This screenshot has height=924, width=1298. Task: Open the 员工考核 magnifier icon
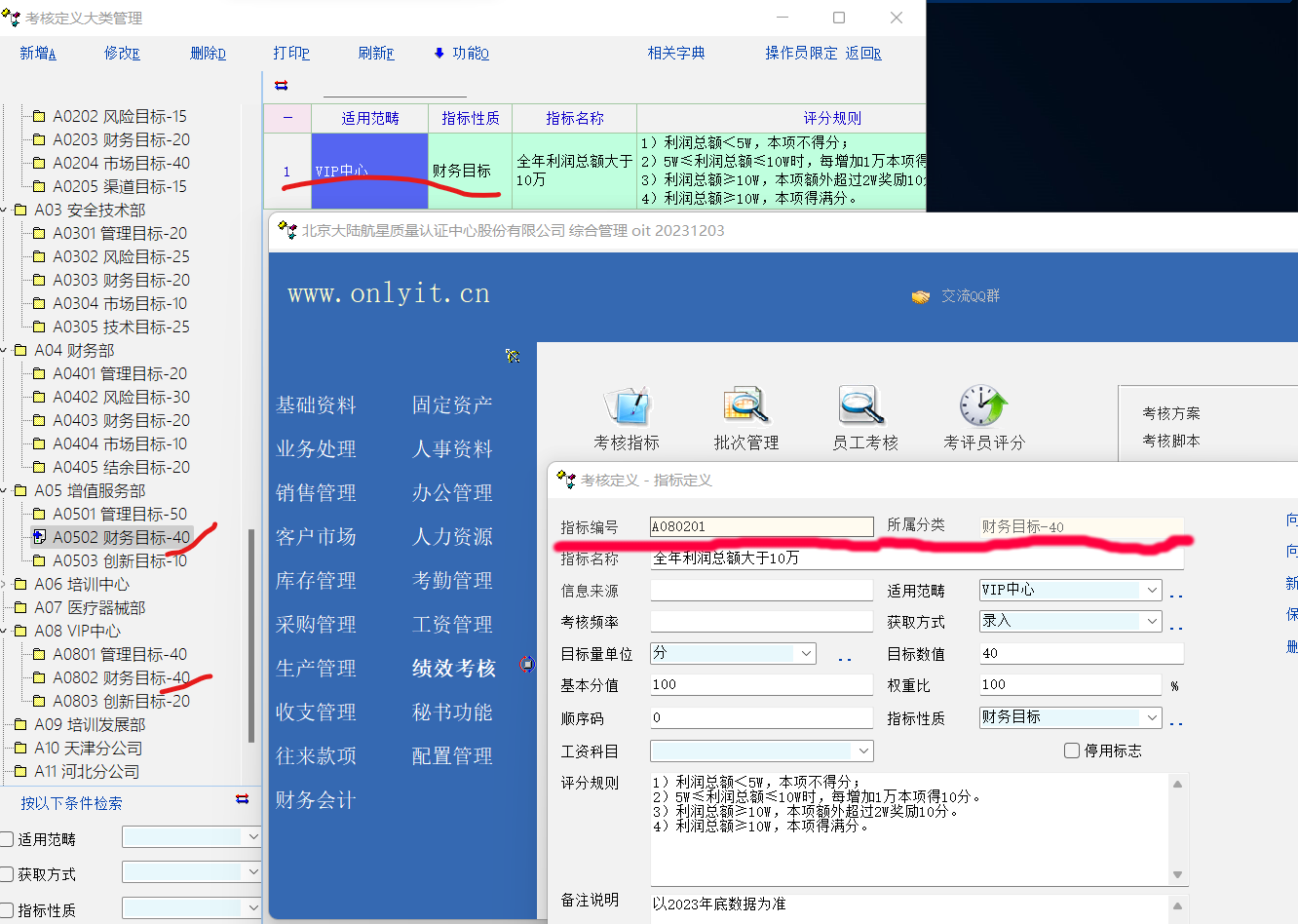(x=863, y=405)
